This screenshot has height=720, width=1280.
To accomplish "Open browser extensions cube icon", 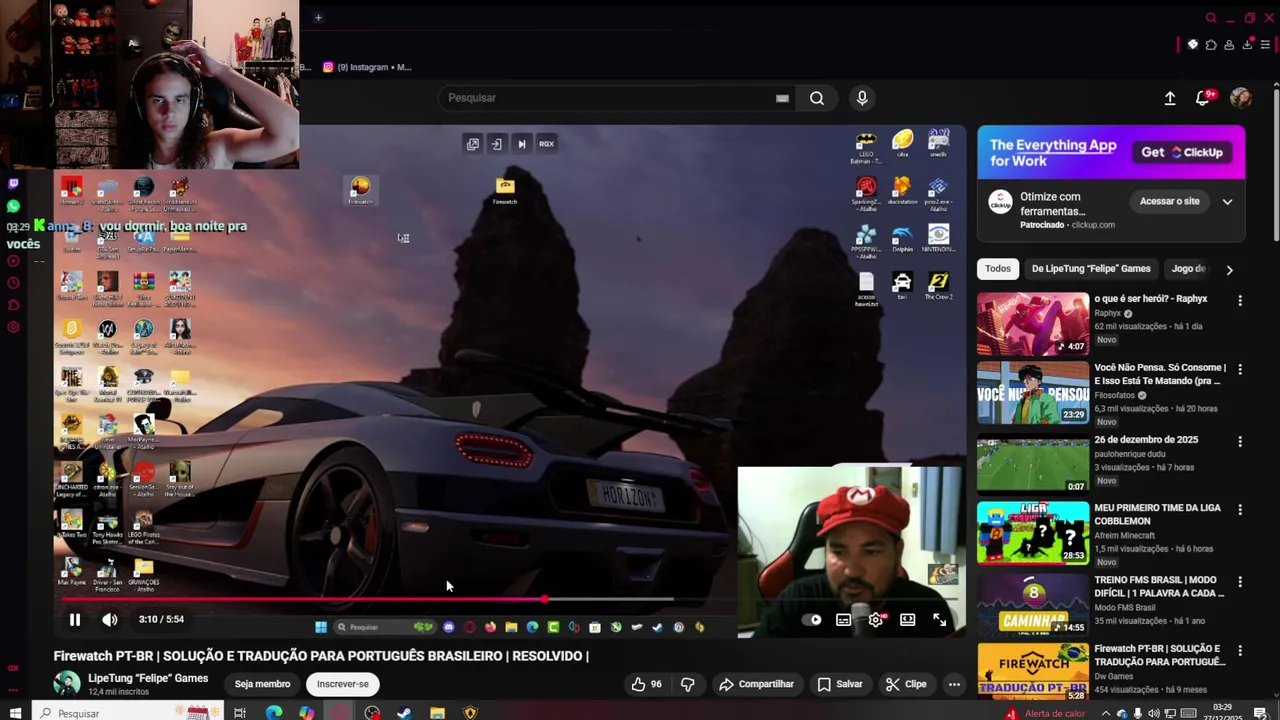I will click(1211, 45).
